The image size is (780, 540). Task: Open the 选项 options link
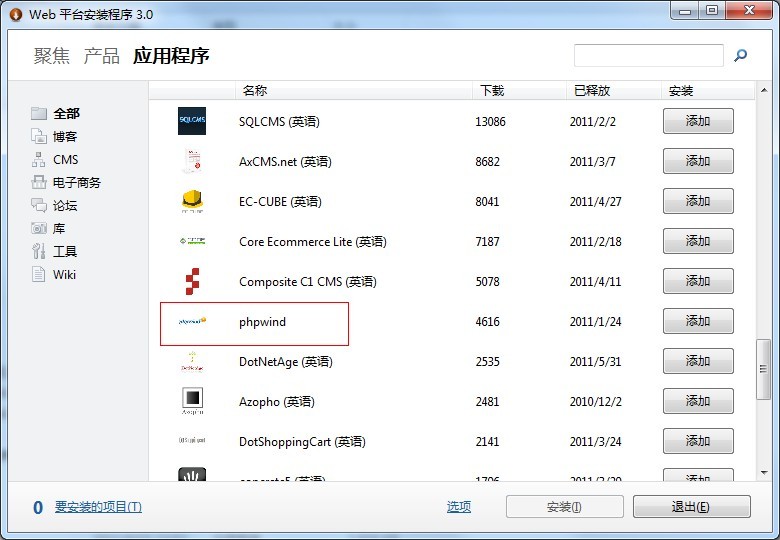click(x=459, y=507)
